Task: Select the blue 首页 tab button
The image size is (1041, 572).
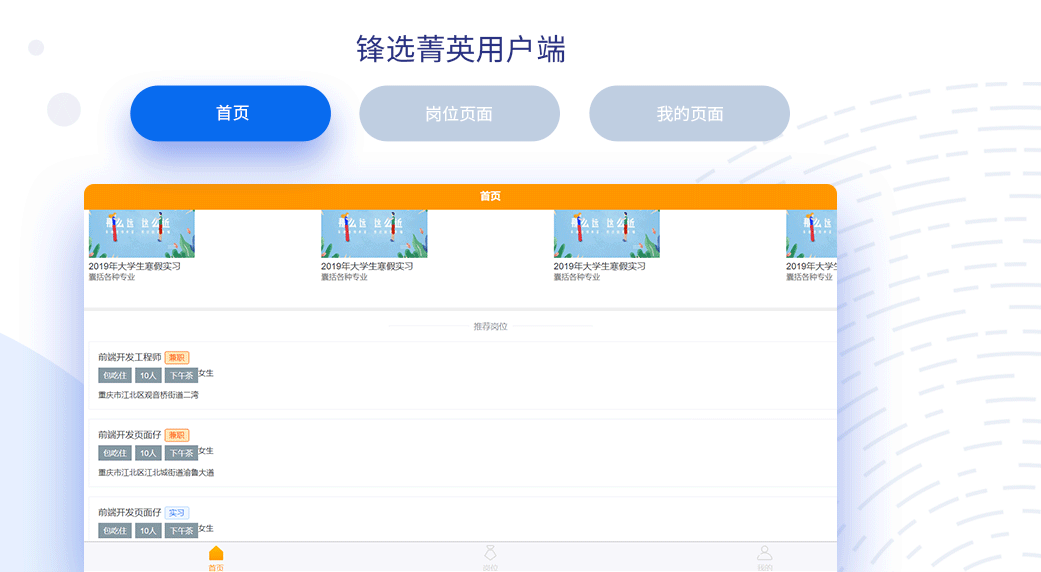Action: pos(231,113)
